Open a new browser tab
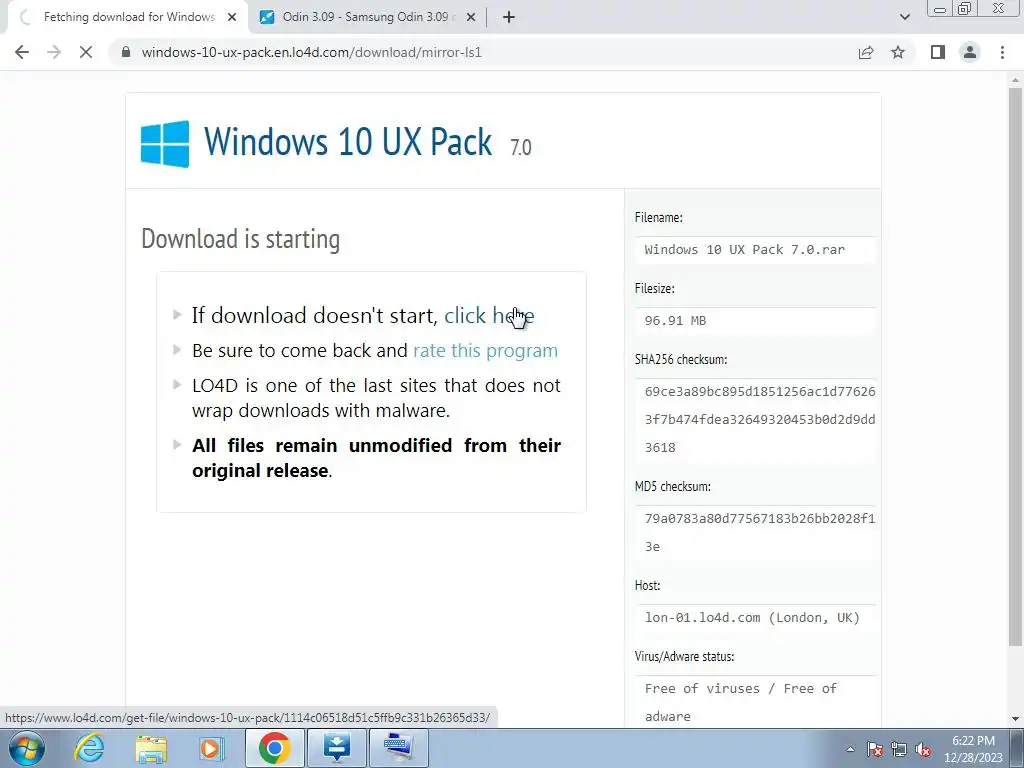1024x768 pixels. pos(509,17)
